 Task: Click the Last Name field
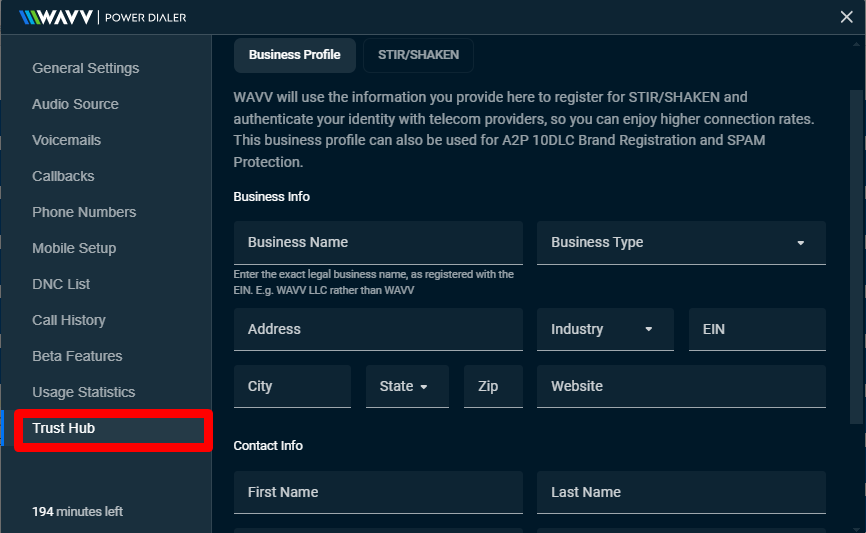pyautogui.click(x=681, y=492)
